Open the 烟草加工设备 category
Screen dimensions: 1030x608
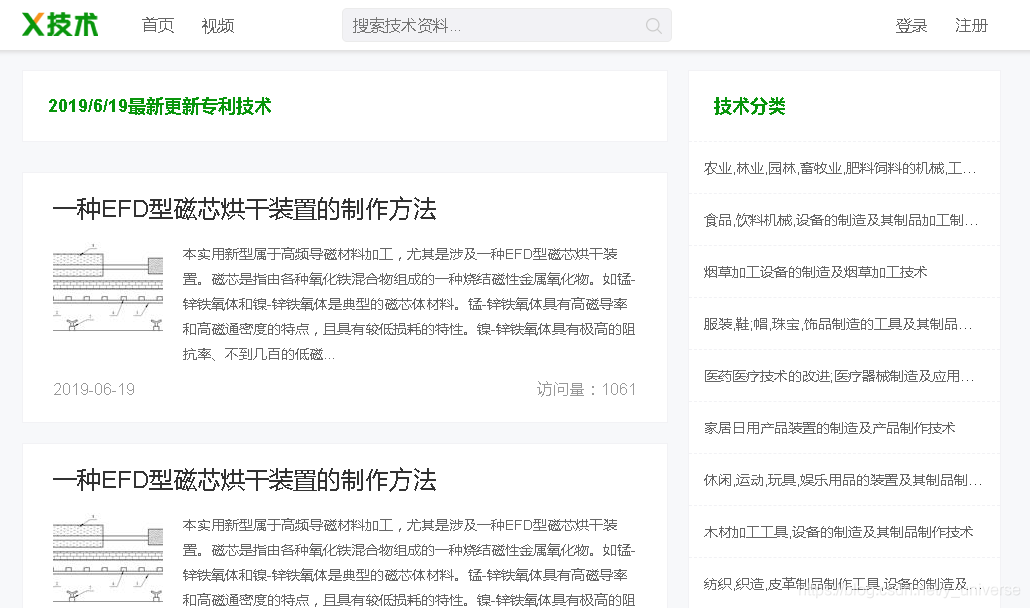click(x=814, y=271)
